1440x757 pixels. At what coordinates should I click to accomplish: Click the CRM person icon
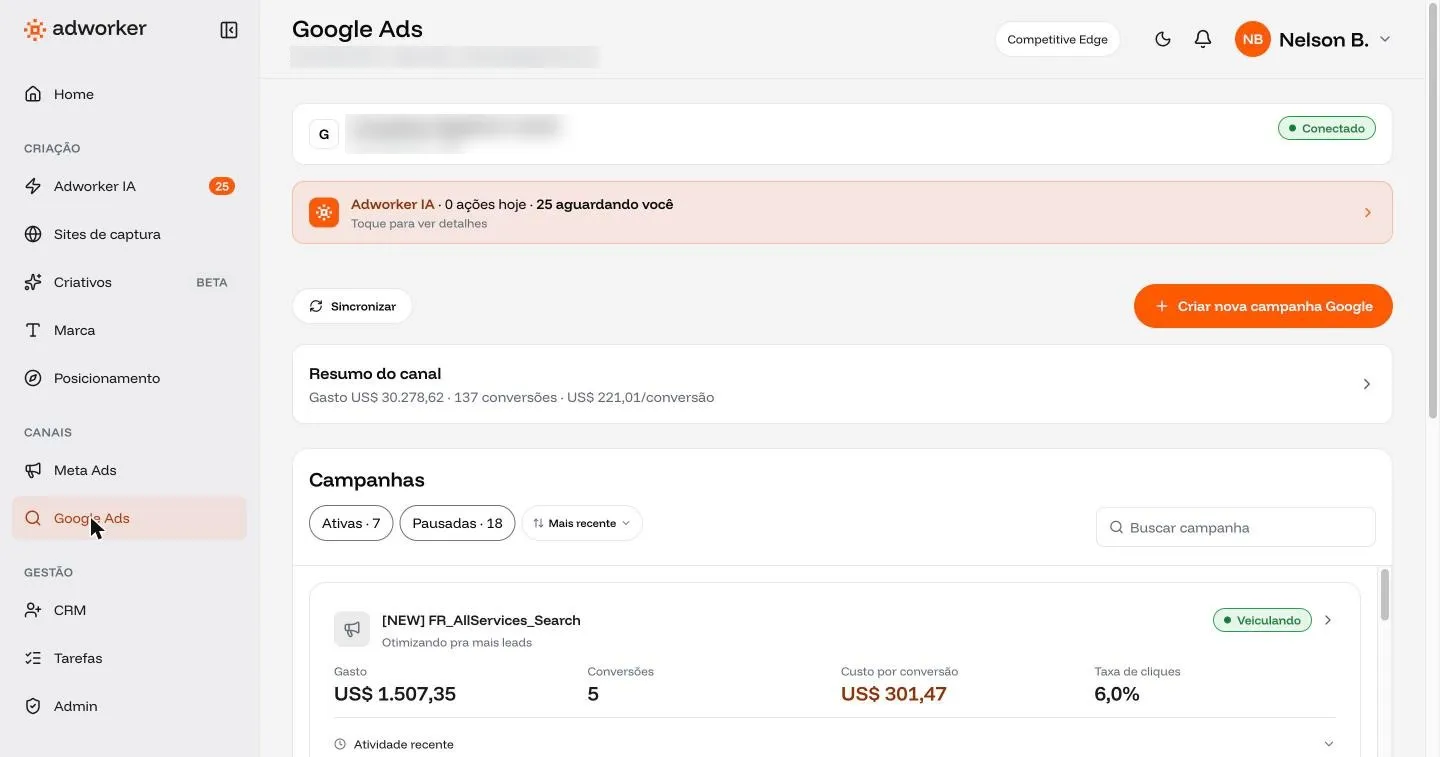pyautogui.click(x=33, y=610)
